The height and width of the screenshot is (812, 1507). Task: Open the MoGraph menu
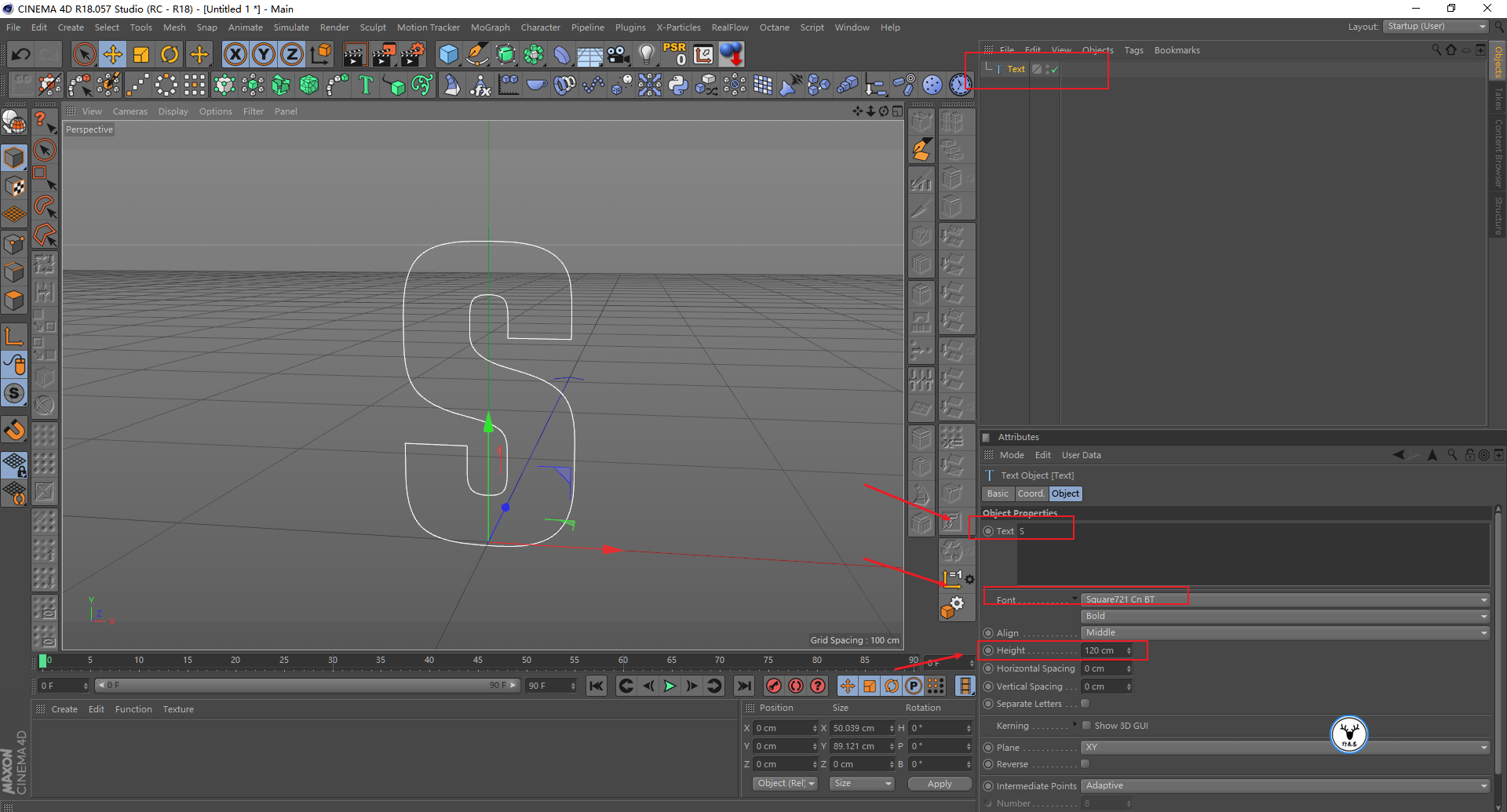coord(490,27)
